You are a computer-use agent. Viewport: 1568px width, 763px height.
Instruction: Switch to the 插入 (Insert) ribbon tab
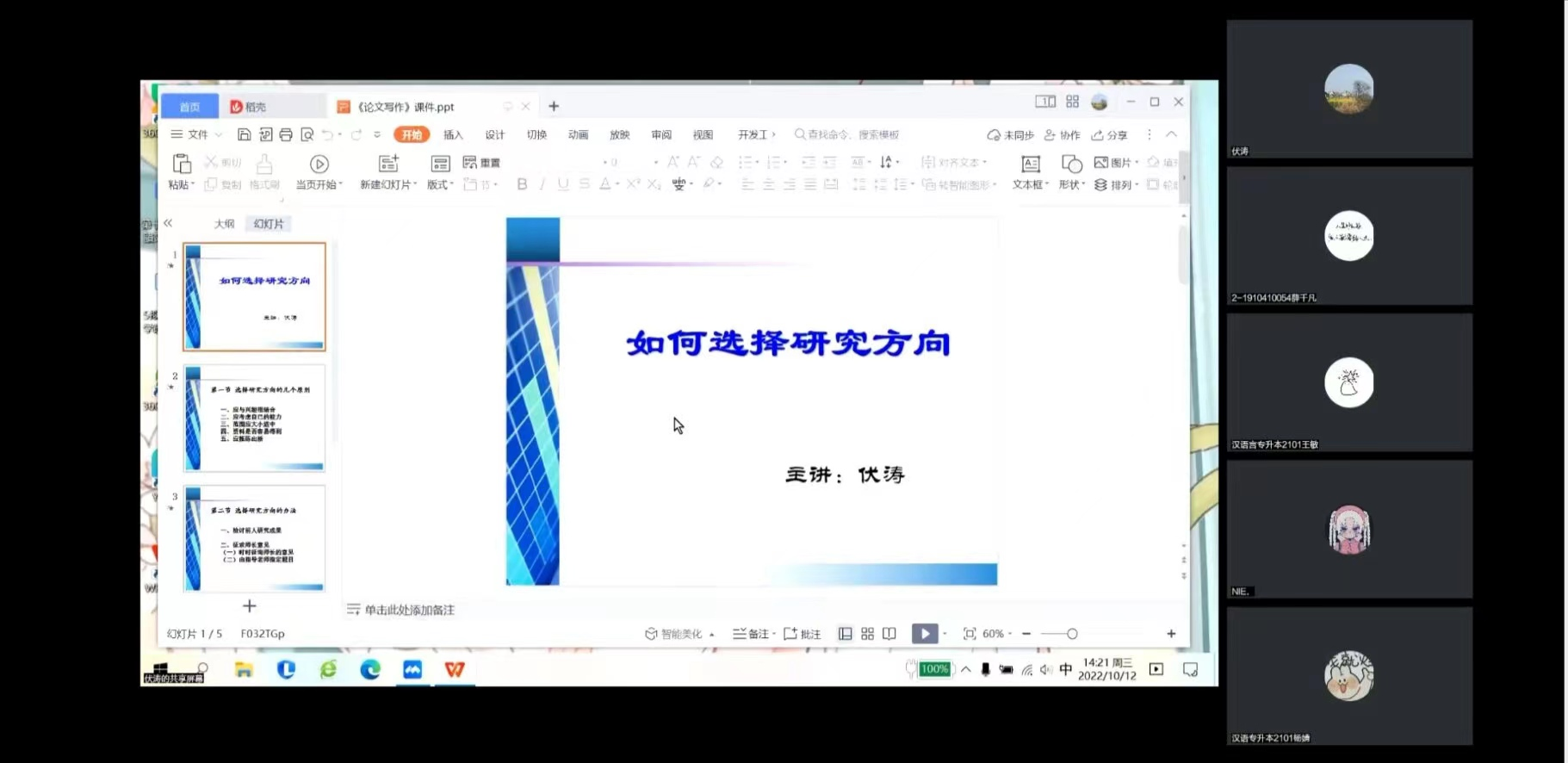click(x=453, y=134)
